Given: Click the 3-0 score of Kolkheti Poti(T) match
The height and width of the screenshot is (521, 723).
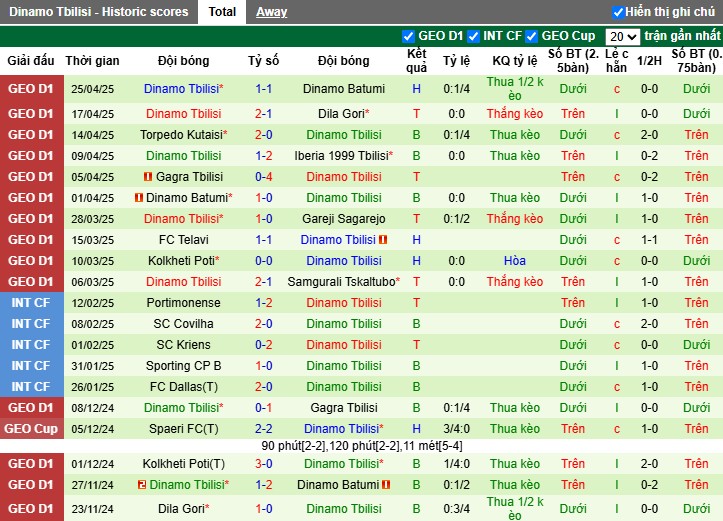Looking at the screenshot, I should pos(264,464).
